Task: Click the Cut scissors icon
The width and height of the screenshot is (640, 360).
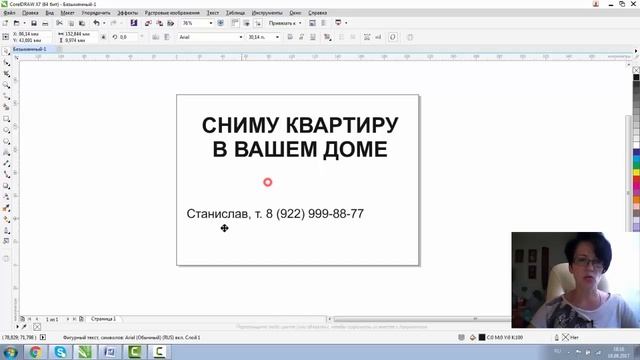Action: (x=59, y=23)
